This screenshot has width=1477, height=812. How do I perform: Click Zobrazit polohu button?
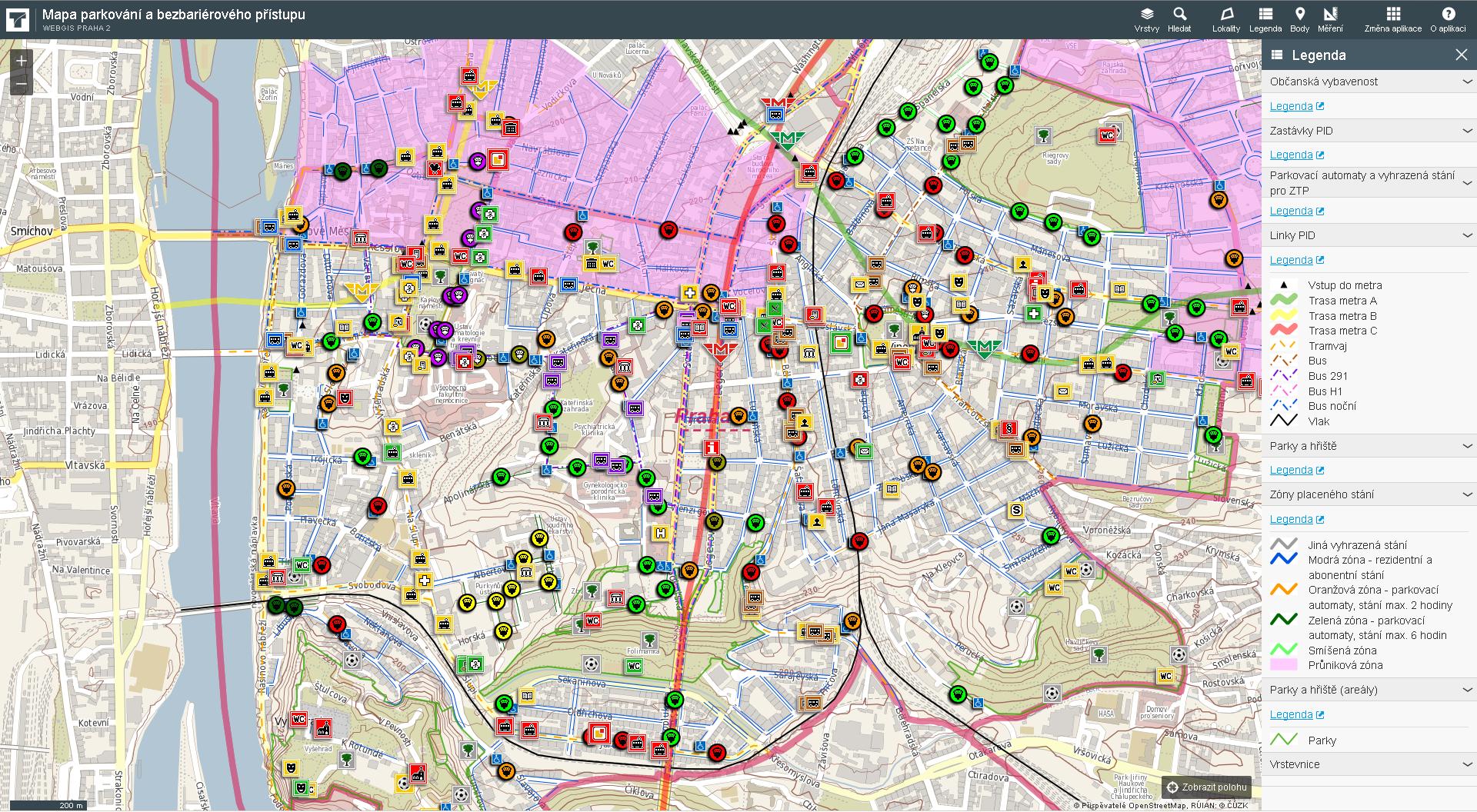[1206, 787]
